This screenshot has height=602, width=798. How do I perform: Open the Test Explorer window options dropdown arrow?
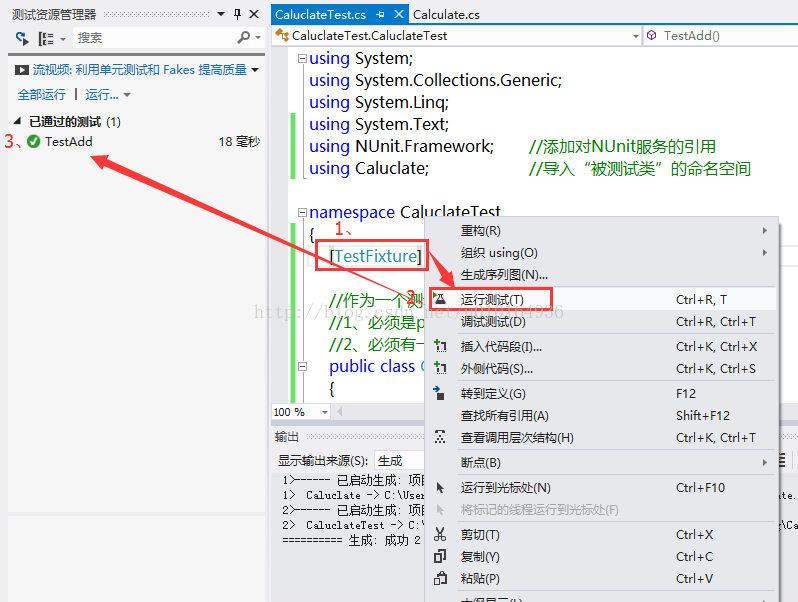click(x=220, y=14)
